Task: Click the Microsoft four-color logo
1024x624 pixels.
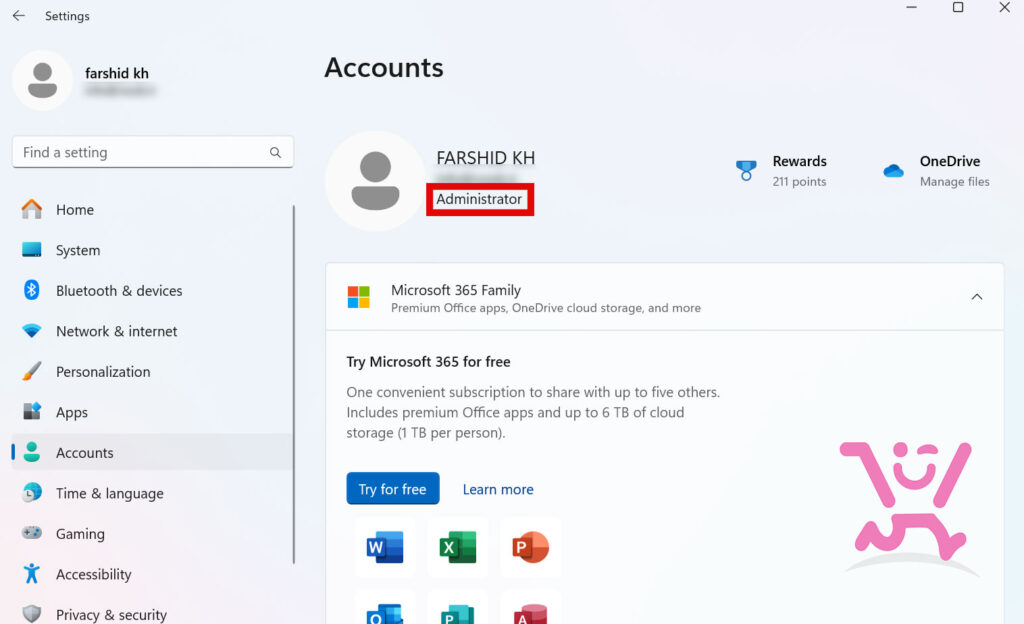Action: pyautogui.click(x=359, y=297)
